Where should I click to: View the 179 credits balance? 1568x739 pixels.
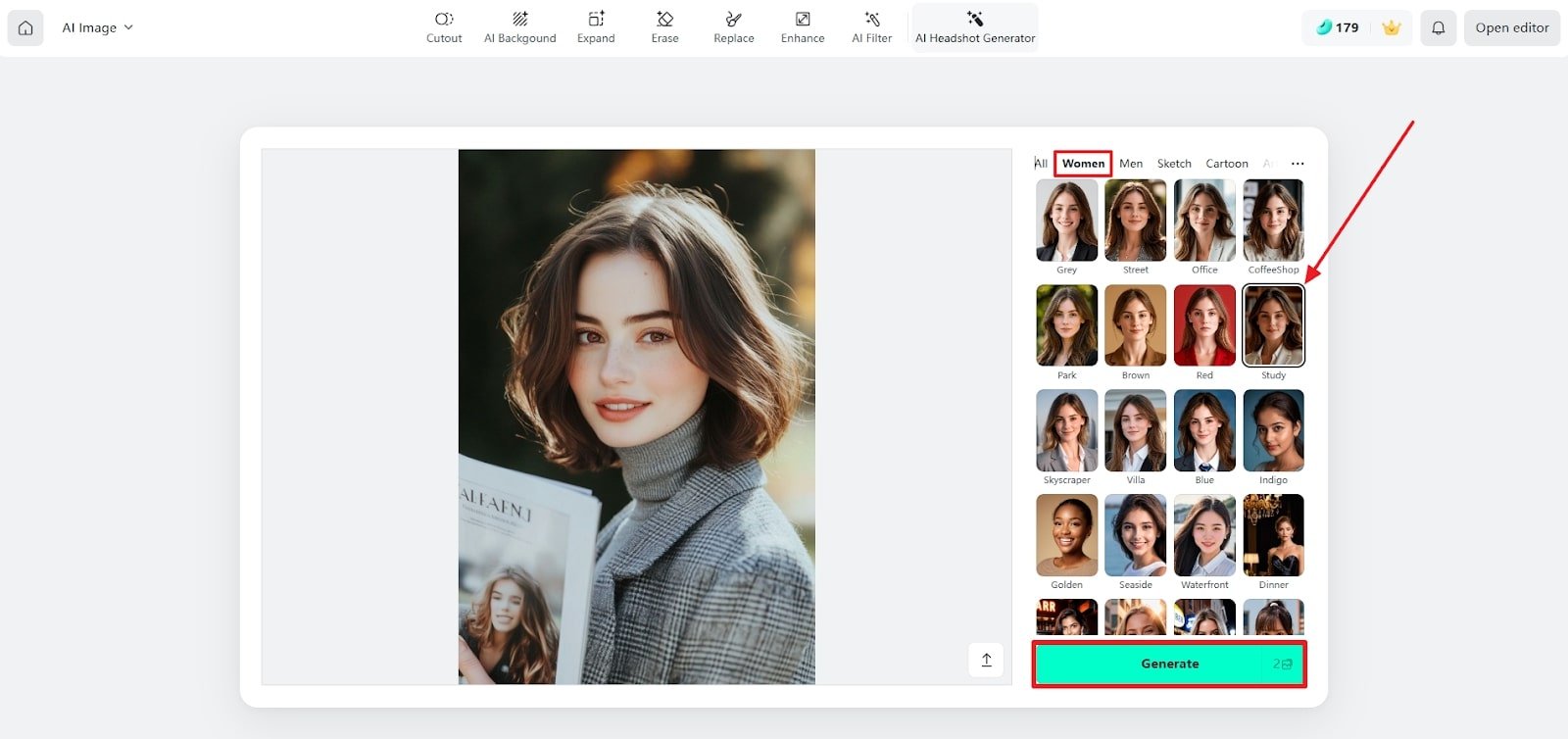(1338, 28)
